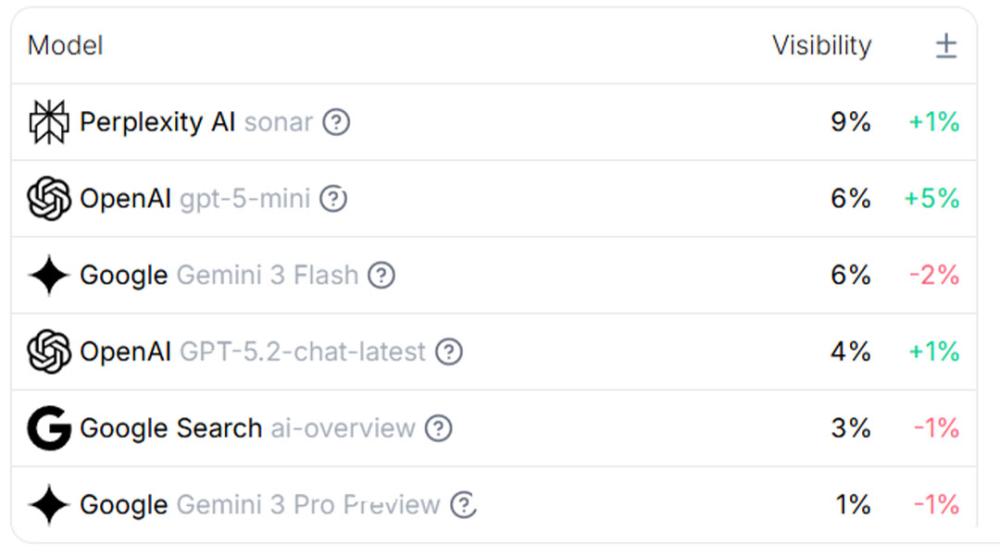Open help icon next to sonar
The height and width of the screenshot is (555, 1000).
[x=337, y=122]
